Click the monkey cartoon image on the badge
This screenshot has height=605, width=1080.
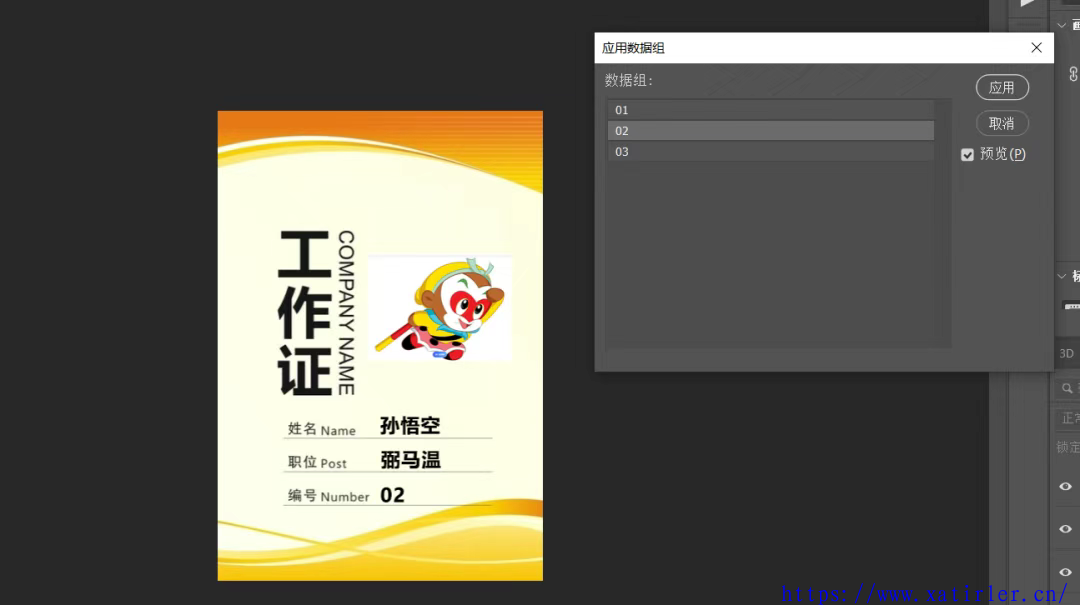point(440,308)
